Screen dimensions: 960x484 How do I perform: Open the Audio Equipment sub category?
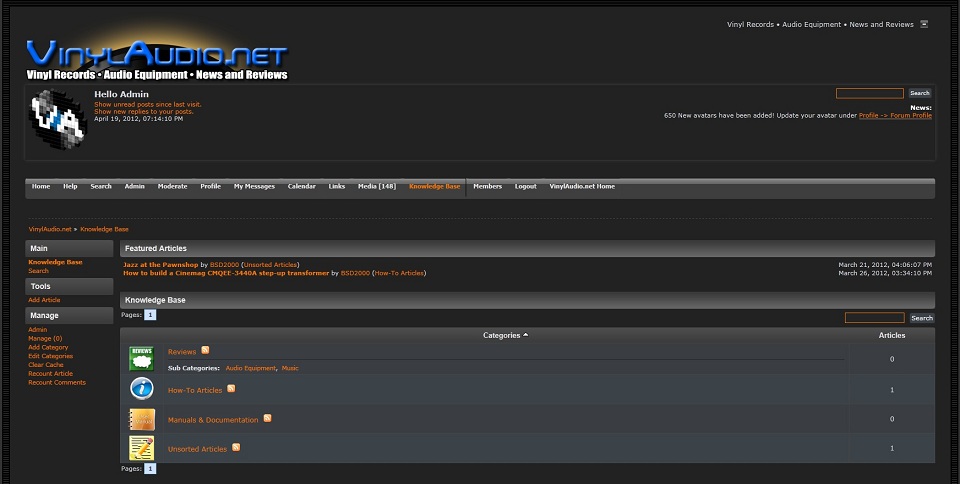(x=250, y=368)
